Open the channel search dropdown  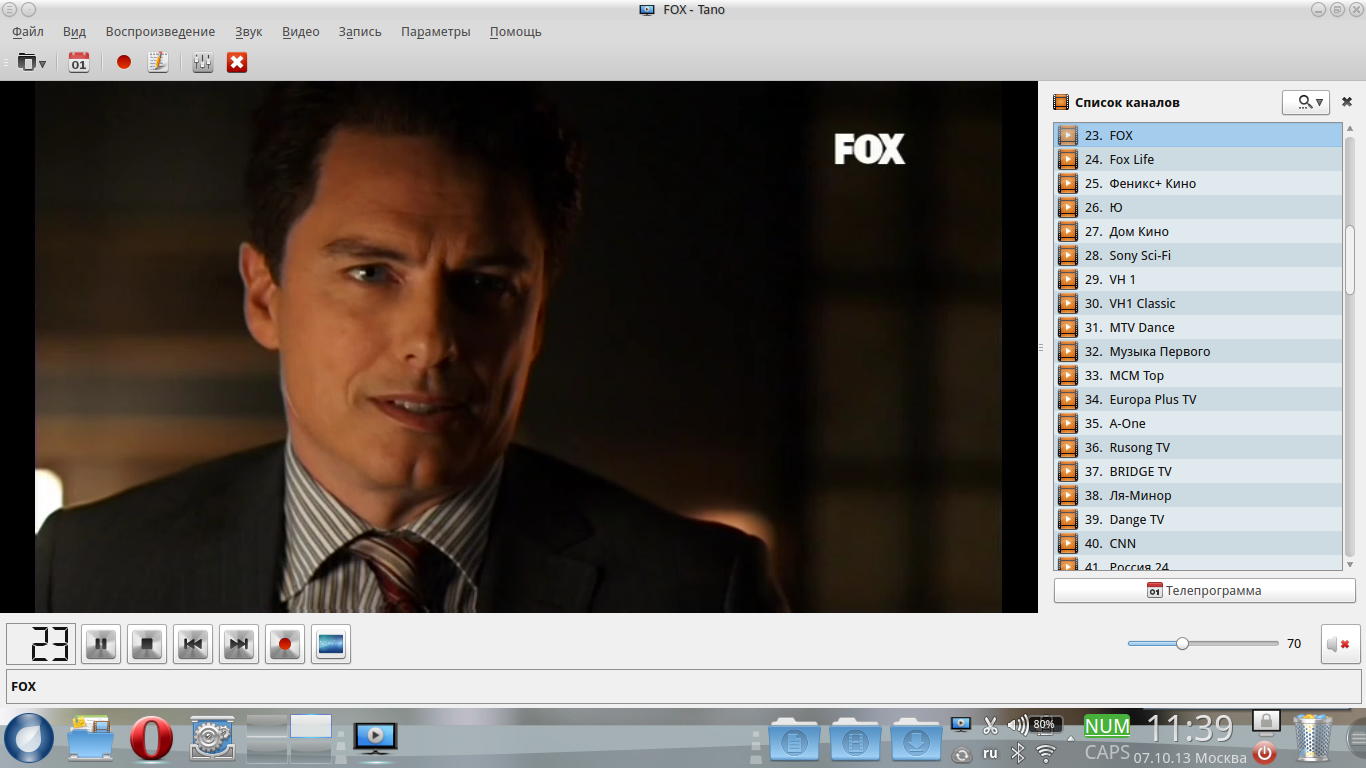point(1305,102)
